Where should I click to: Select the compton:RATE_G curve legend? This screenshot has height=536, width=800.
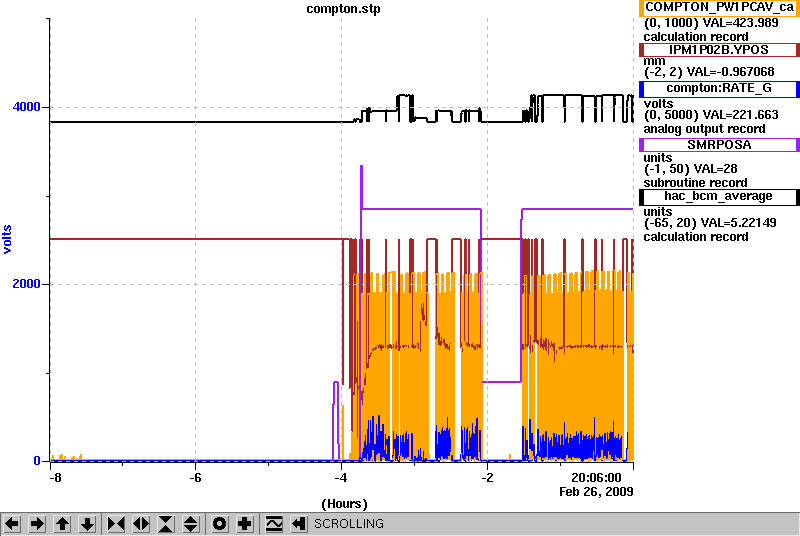(719, 89)
